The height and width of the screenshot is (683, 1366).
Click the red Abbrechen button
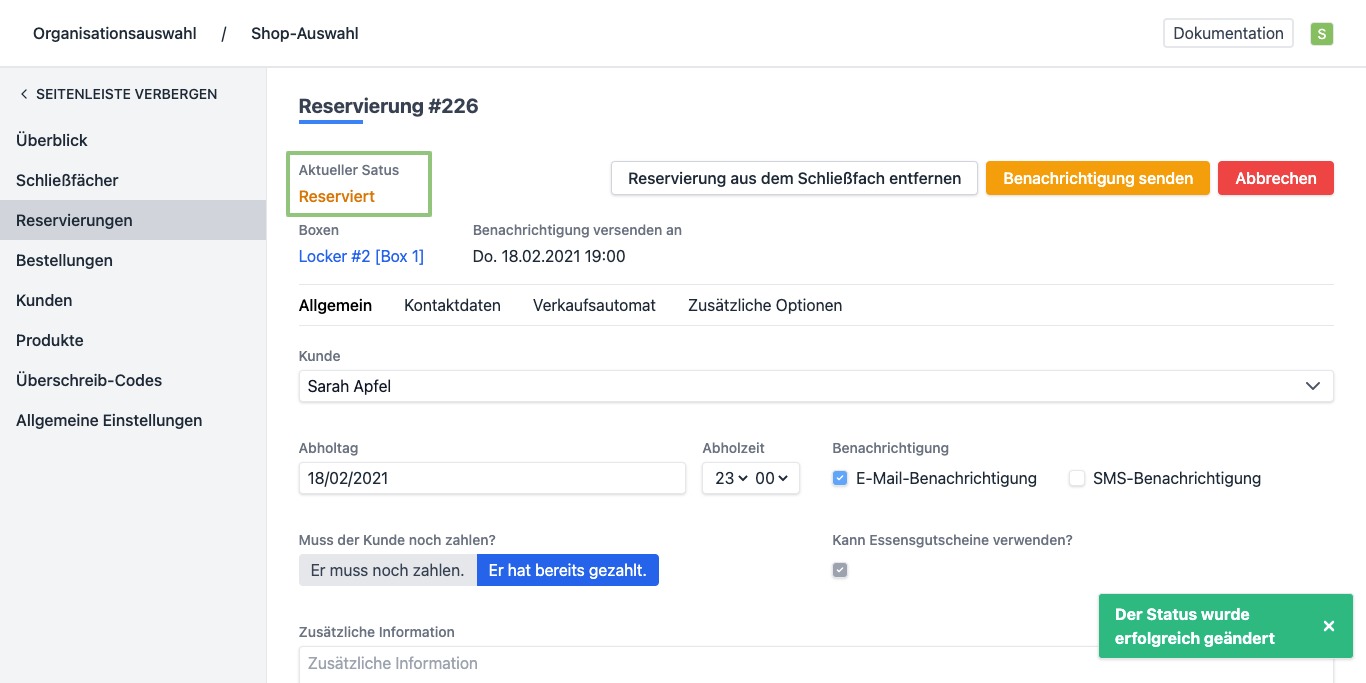1275,178
